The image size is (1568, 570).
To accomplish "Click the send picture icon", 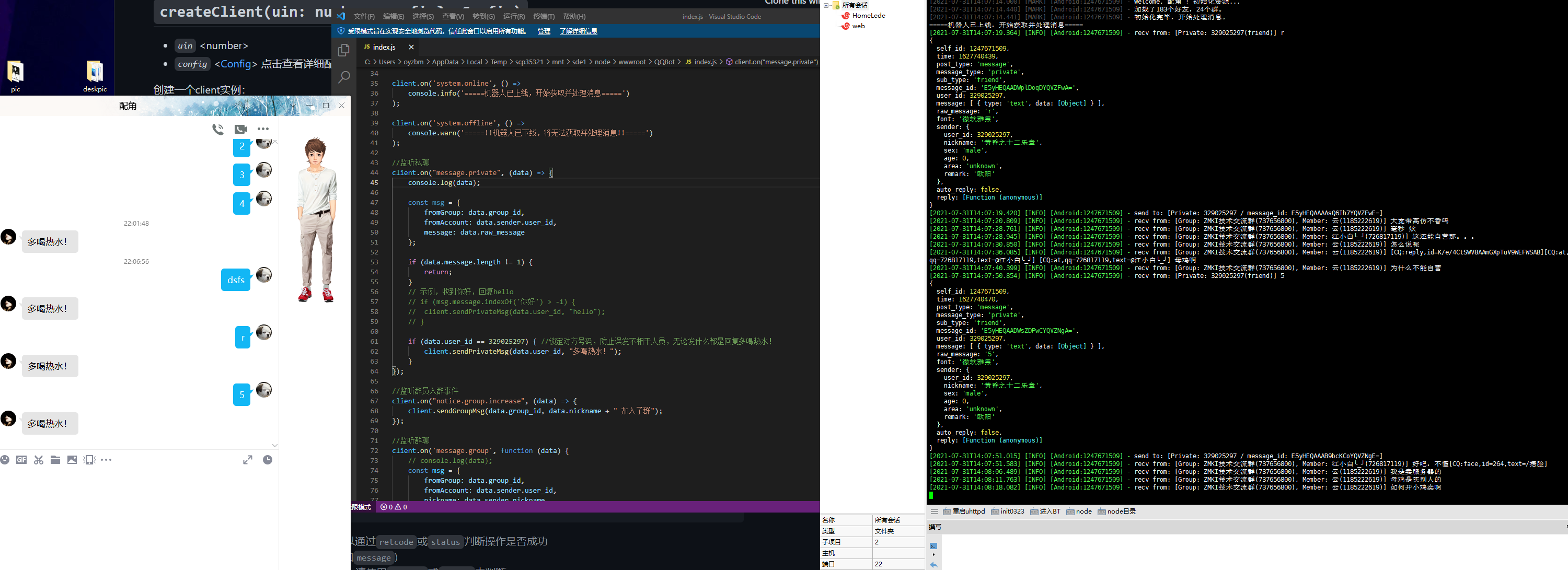I will click(72, 460).
